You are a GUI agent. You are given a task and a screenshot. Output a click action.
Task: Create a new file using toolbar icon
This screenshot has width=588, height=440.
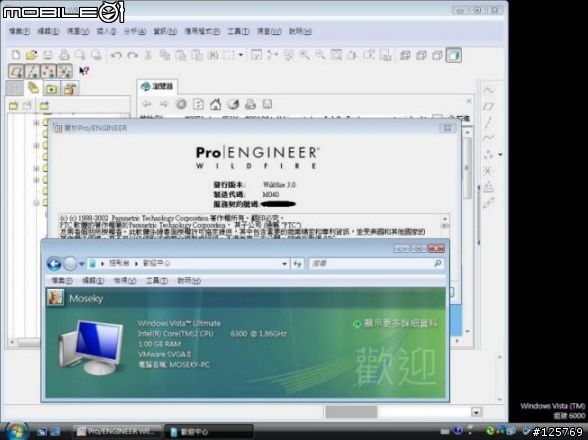[16, 55]
